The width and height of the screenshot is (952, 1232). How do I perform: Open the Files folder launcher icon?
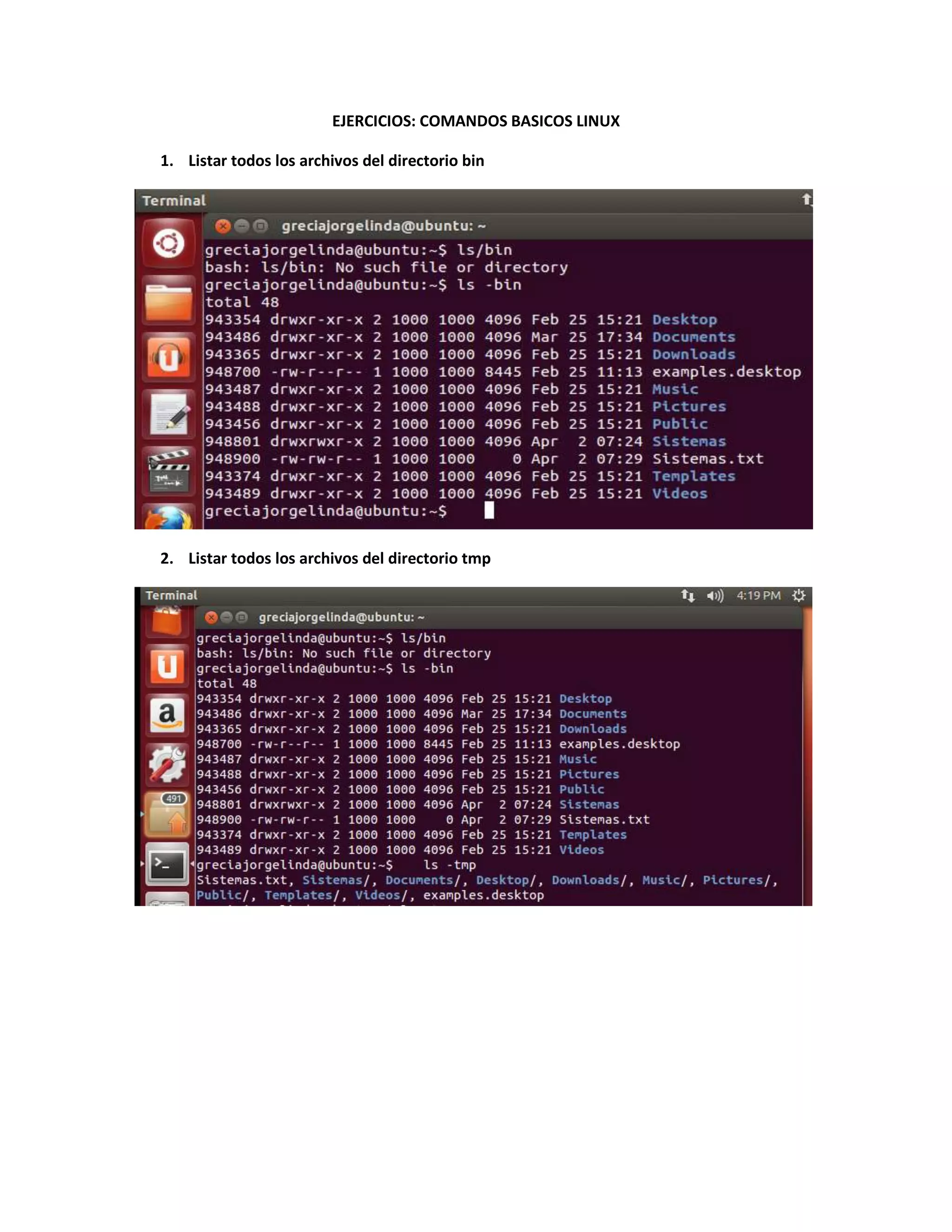point(169,301)
